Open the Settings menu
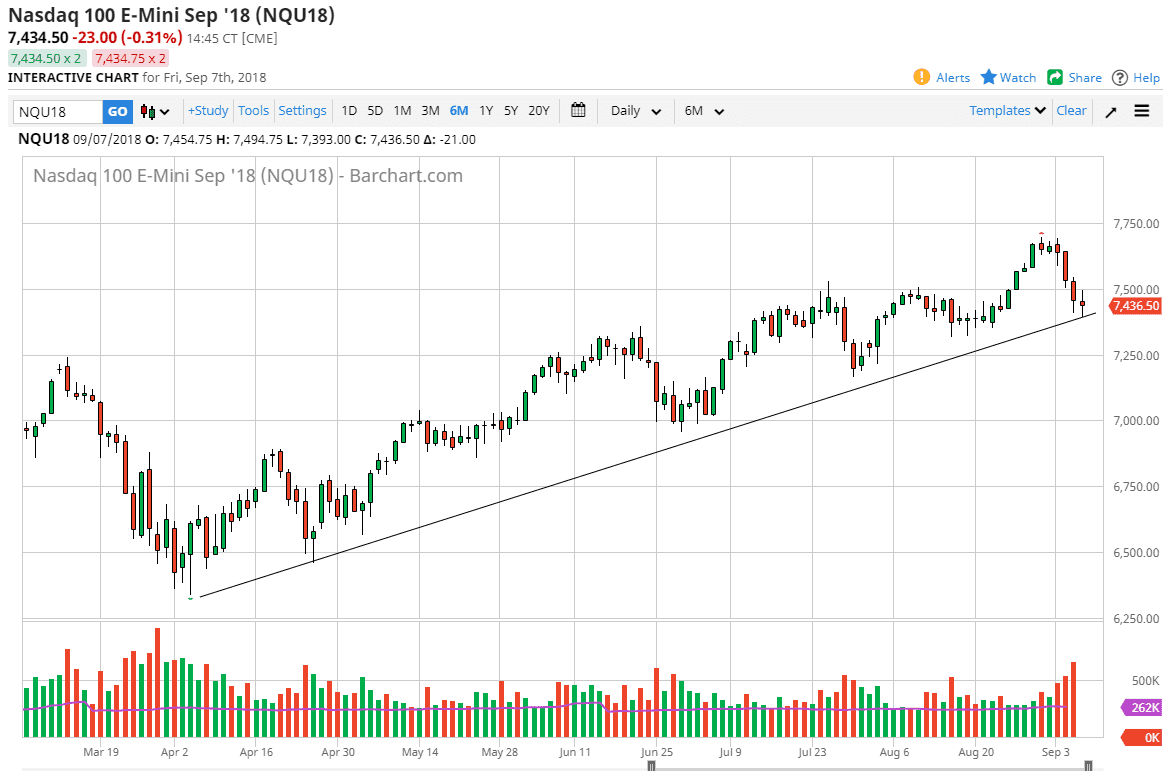The height and width of the screenshot is (771, 1170). [302, 111]
